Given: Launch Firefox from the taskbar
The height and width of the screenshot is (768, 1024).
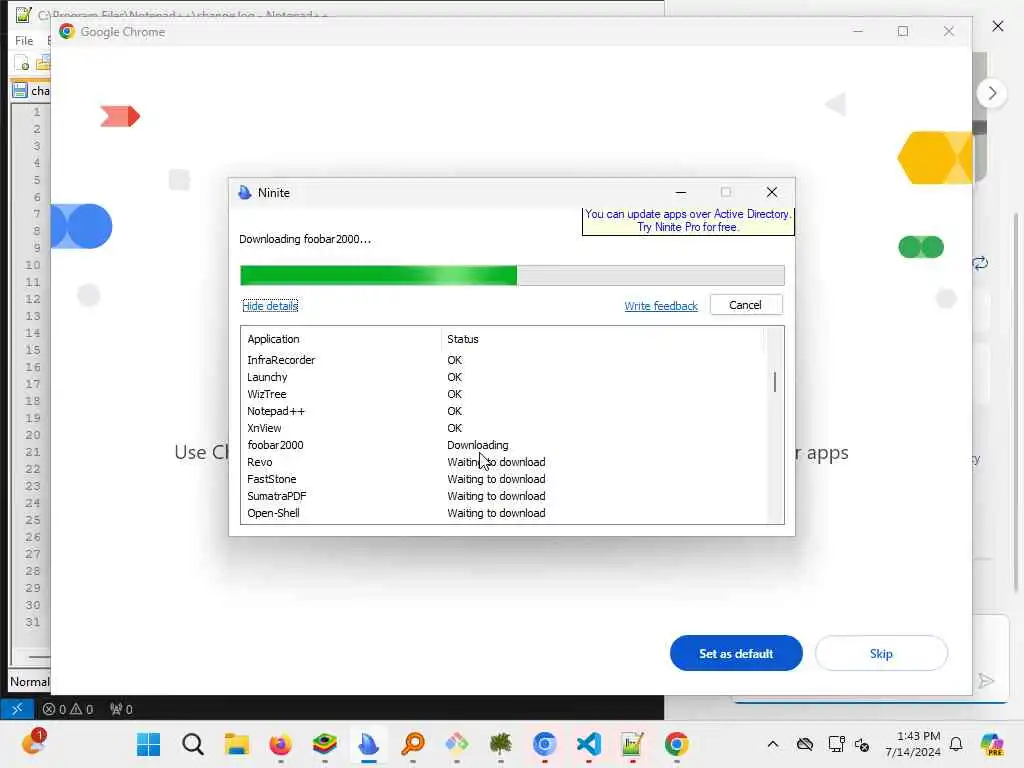Looking at the screenshot, I should pos(280,744).
